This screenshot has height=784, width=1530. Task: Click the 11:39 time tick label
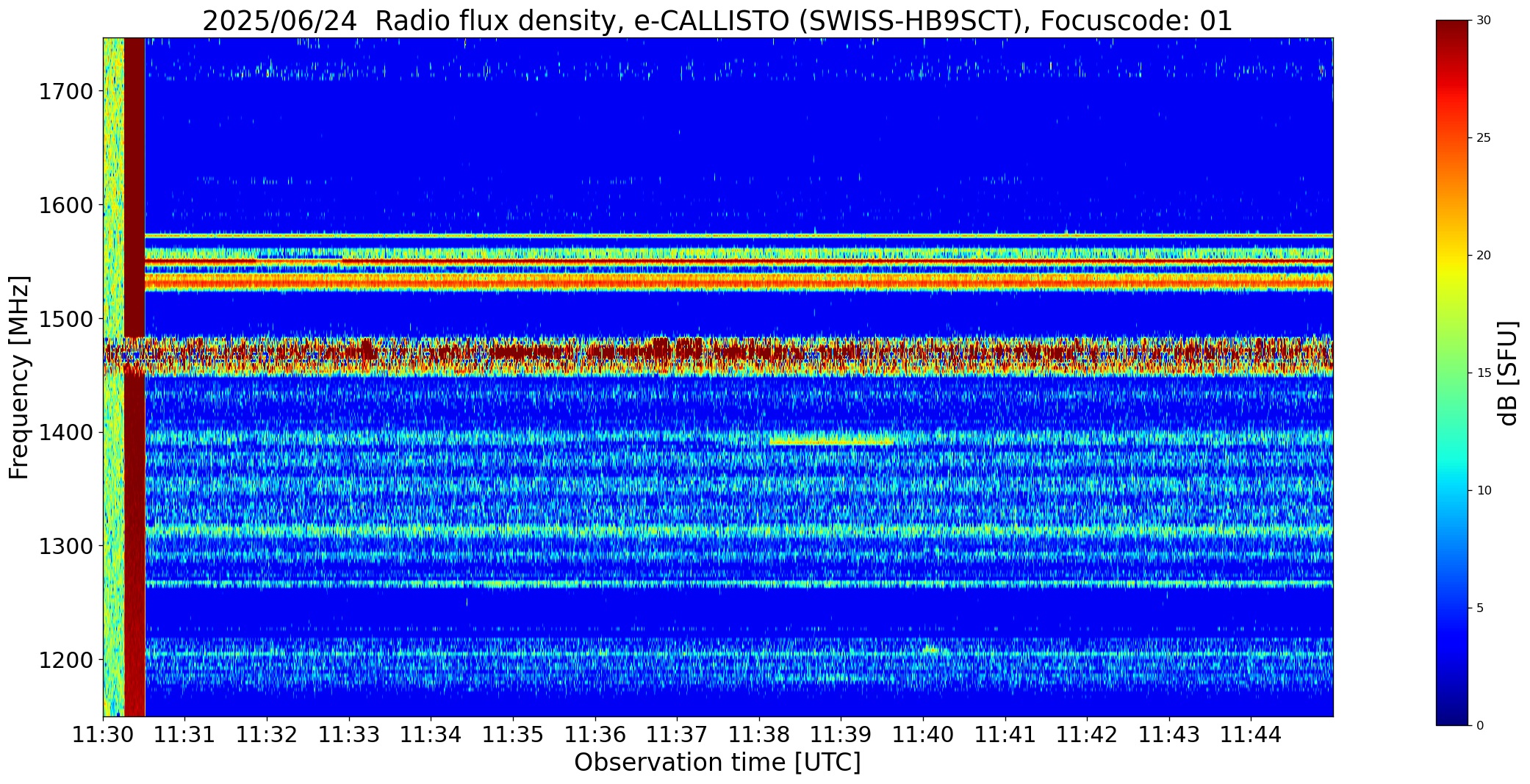pyautogui.click(x=841, y=734)
